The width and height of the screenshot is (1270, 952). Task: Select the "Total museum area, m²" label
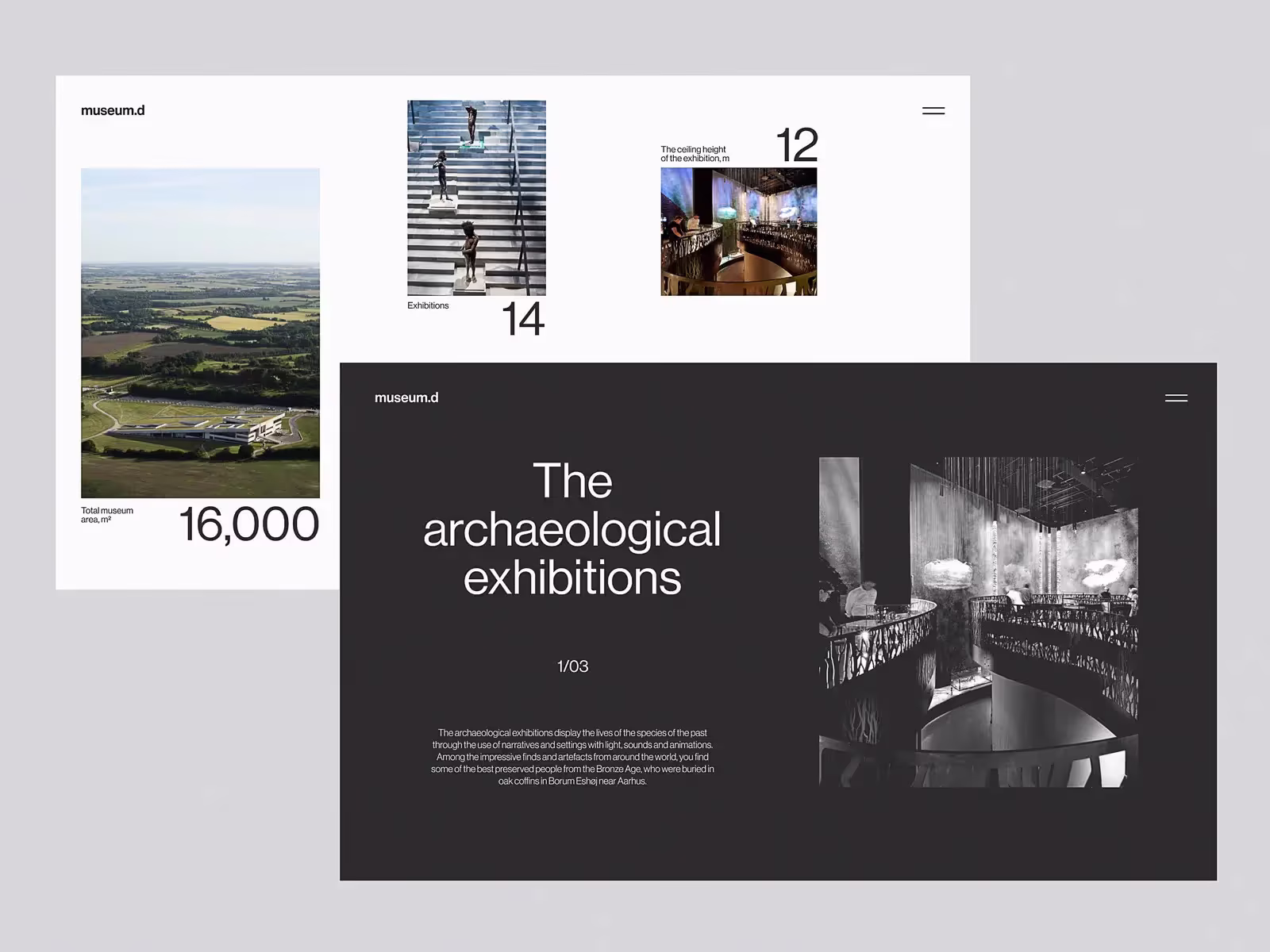coord(106,515)
